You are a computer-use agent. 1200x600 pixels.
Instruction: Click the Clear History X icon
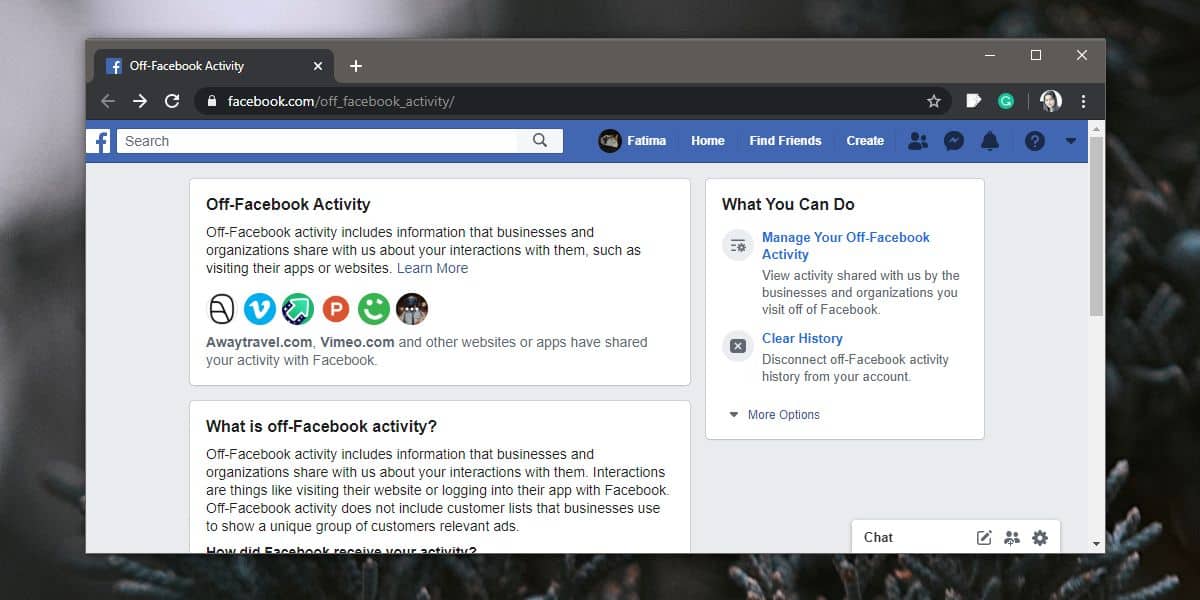coord(738,346)
